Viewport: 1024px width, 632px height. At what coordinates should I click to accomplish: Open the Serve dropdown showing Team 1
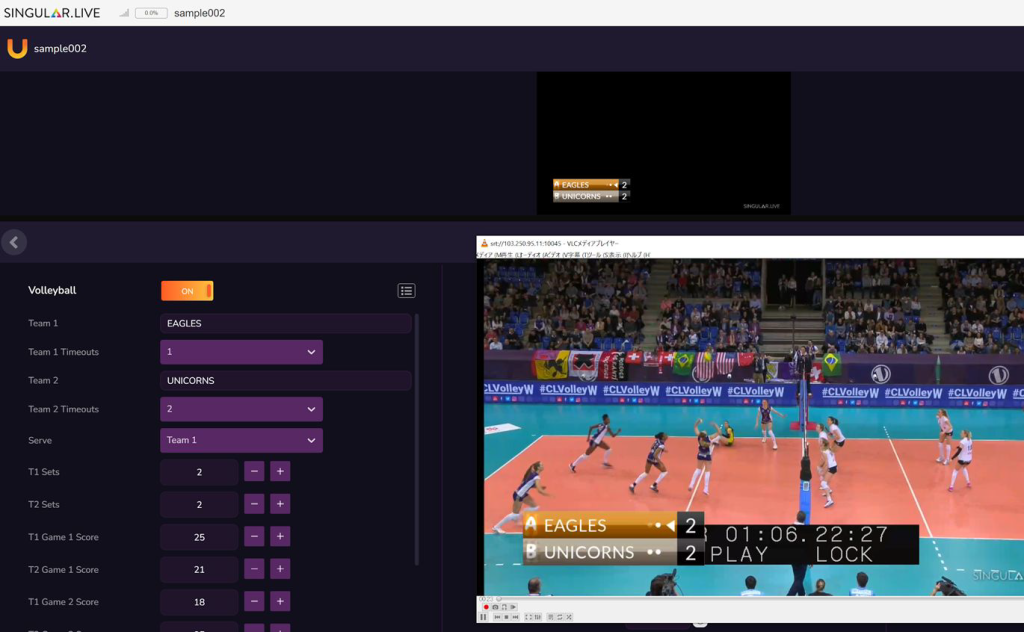241,440
